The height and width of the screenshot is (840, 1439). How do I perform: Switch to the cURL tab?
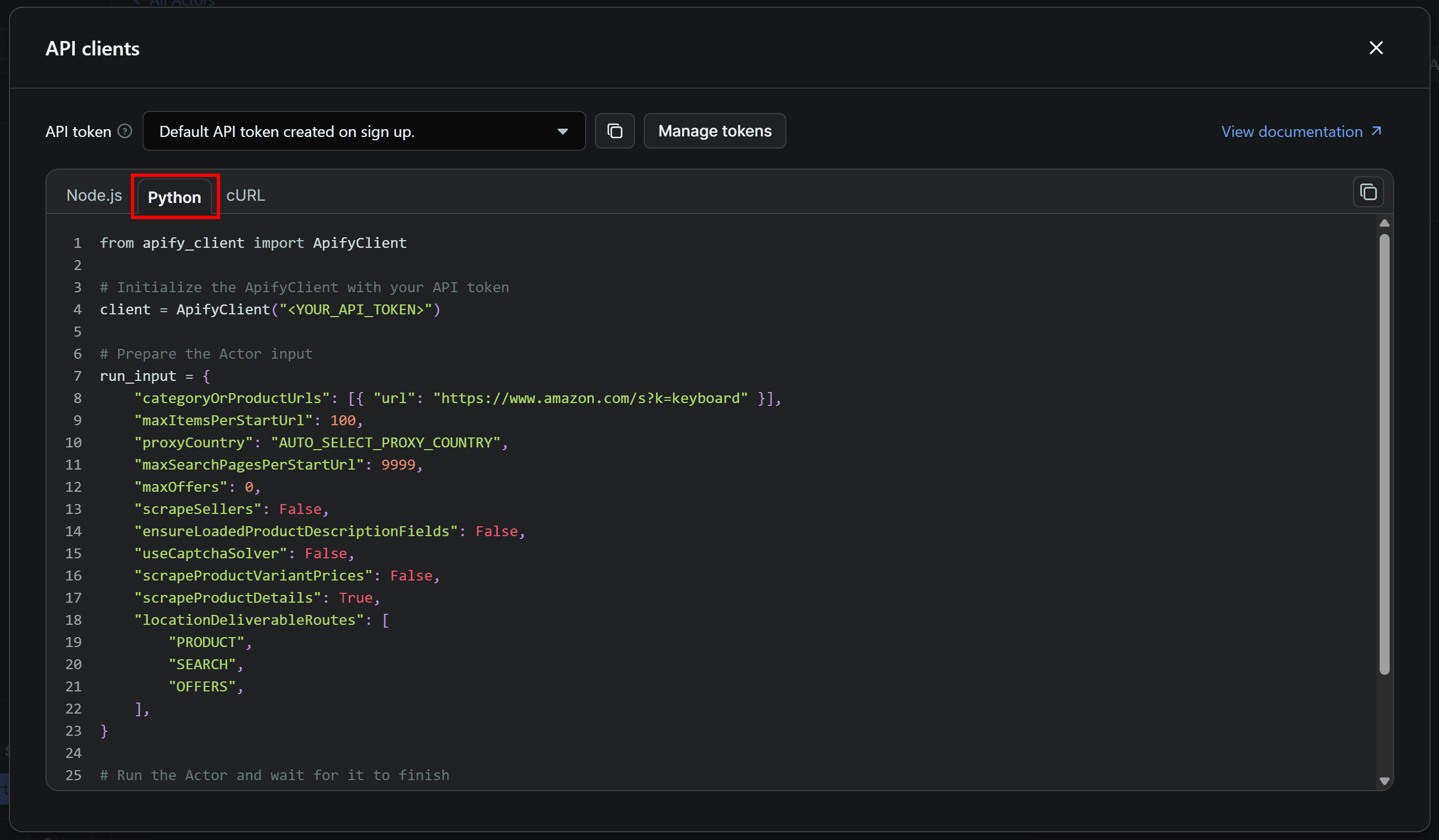click(x=245, y=195)
